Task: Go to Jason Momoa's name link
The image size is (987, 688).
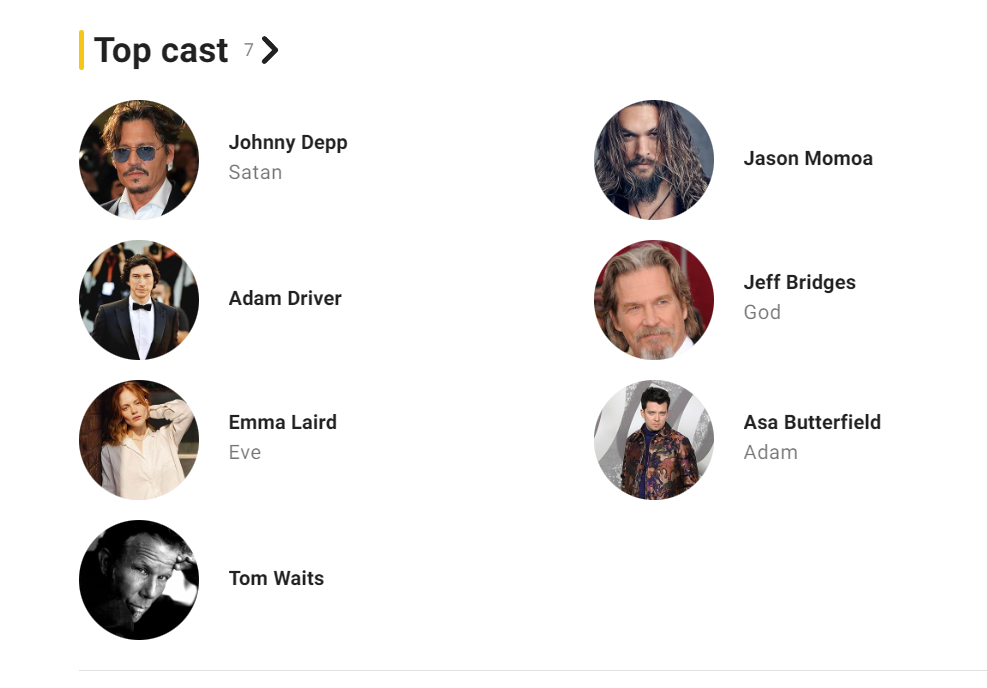Action: 808,158
